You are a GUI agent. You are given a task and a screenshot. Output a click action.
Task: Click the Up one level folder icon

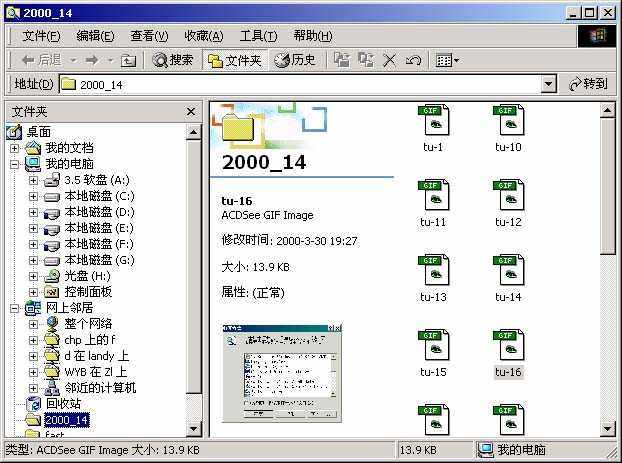point(128,61)
